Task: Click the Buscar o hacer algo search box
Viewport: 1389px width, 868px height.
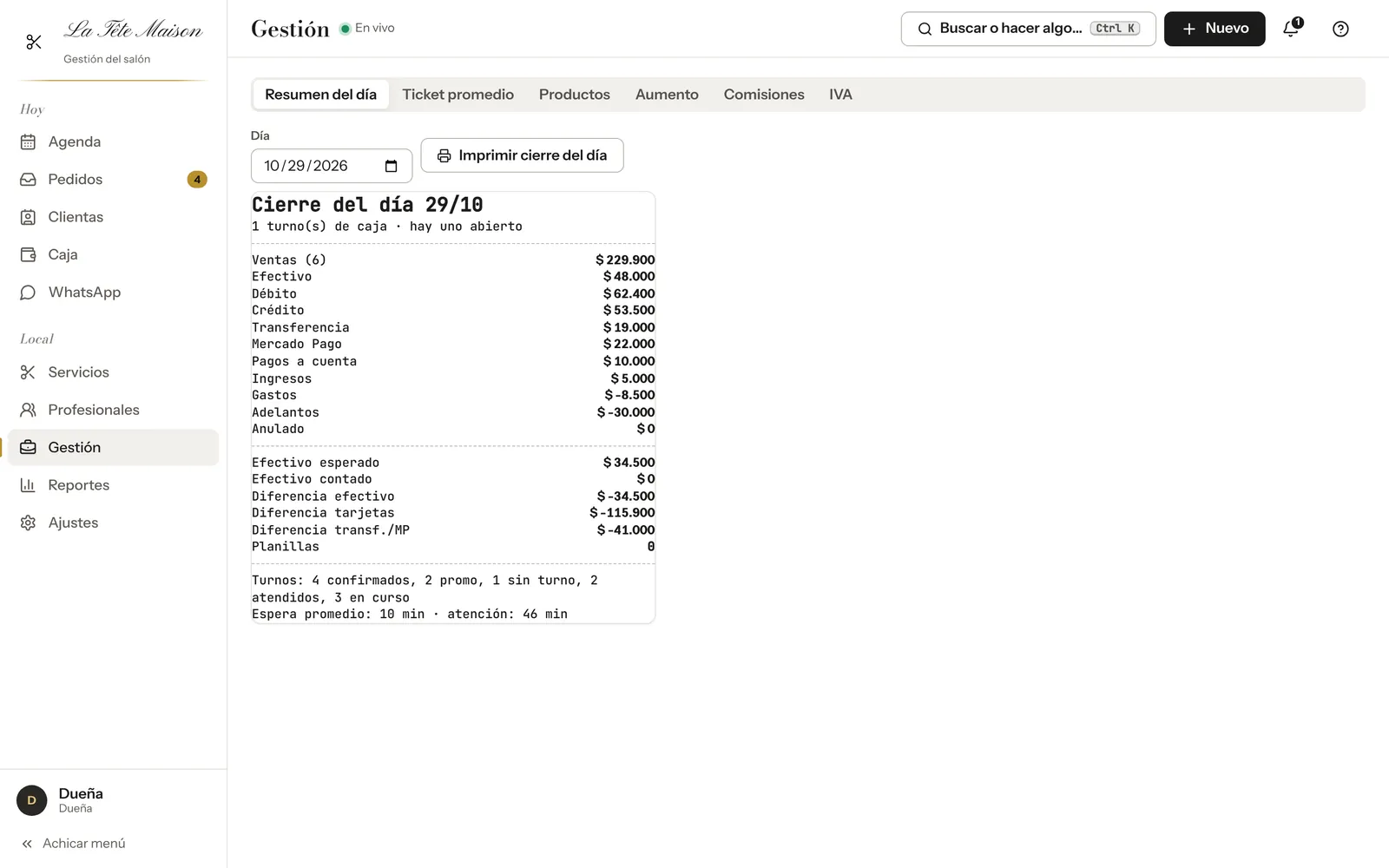Action: (x=1028, y=29)
